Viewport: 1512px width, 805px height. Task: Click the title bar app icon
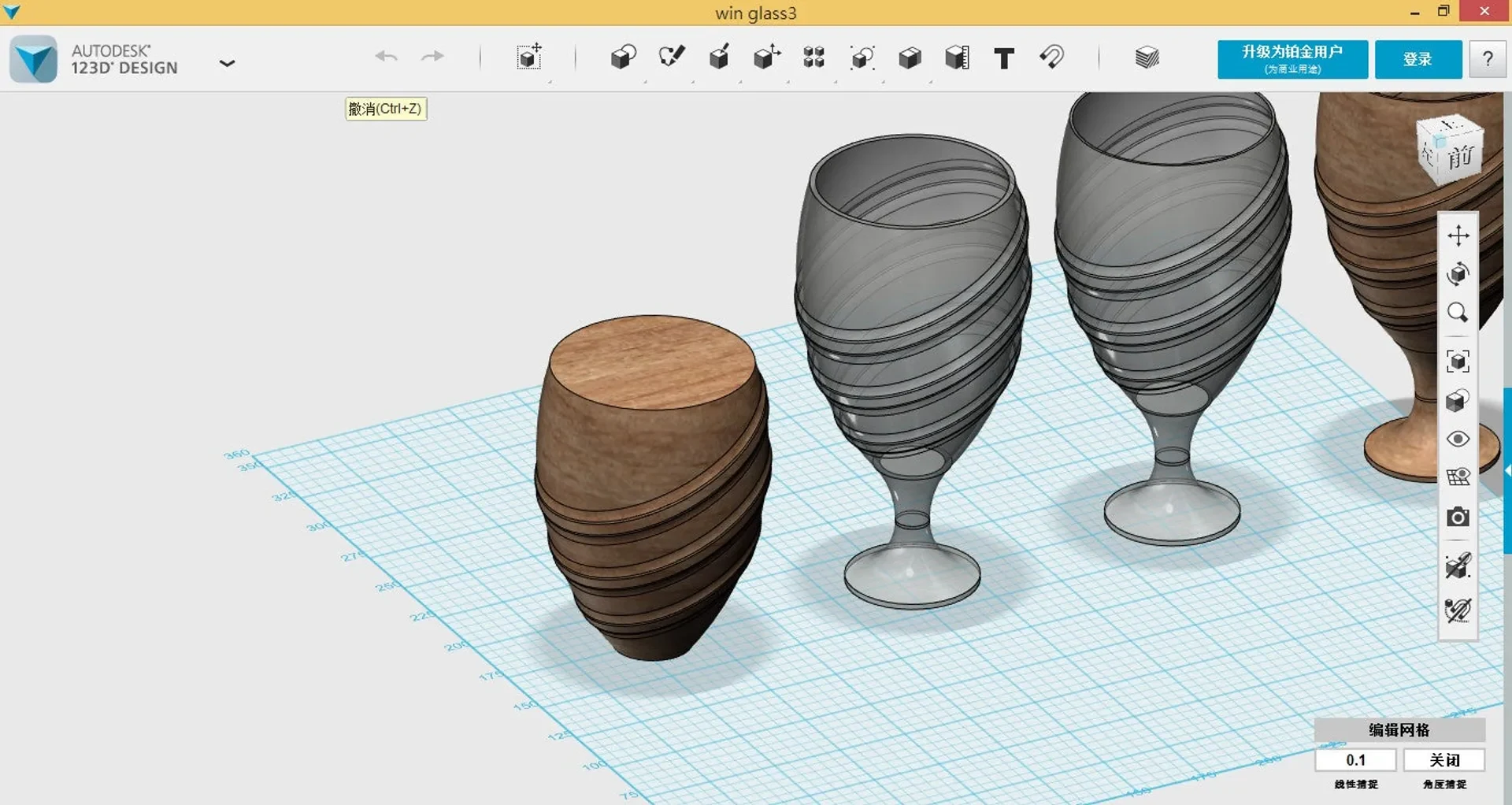click(12, 12)
